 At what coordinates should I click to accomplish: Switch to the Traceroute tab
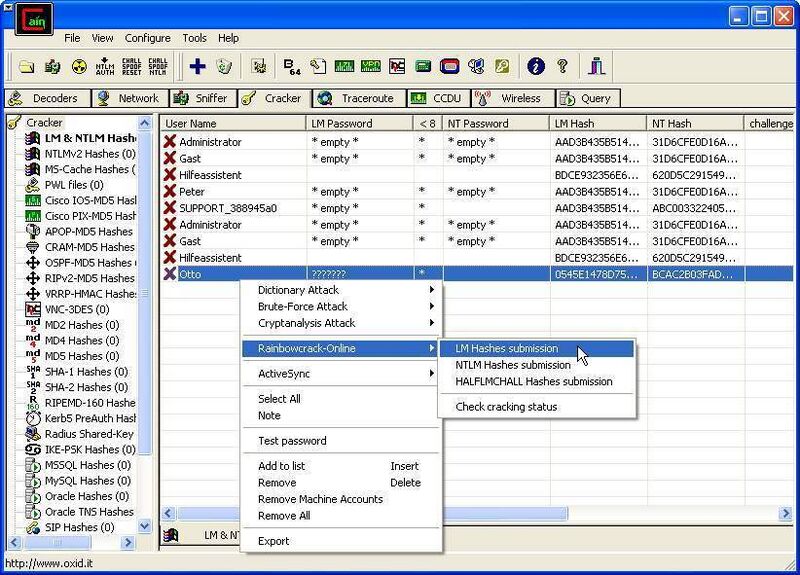tap(359, 98)
